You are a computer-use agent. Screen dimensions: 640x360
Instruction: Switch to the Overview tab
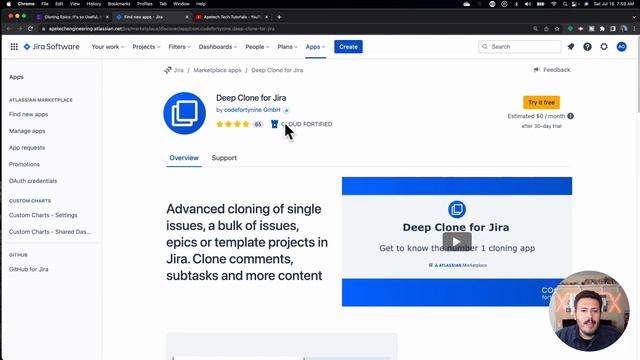coord(184,158)
